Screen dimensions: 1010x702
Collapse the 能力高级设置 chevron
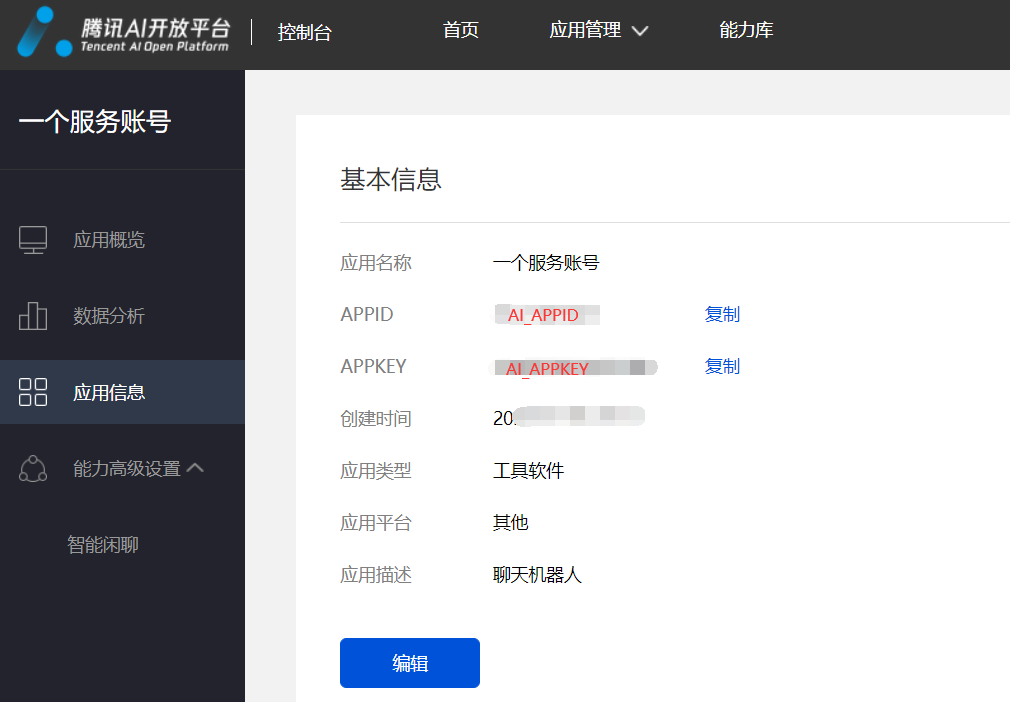195,468
